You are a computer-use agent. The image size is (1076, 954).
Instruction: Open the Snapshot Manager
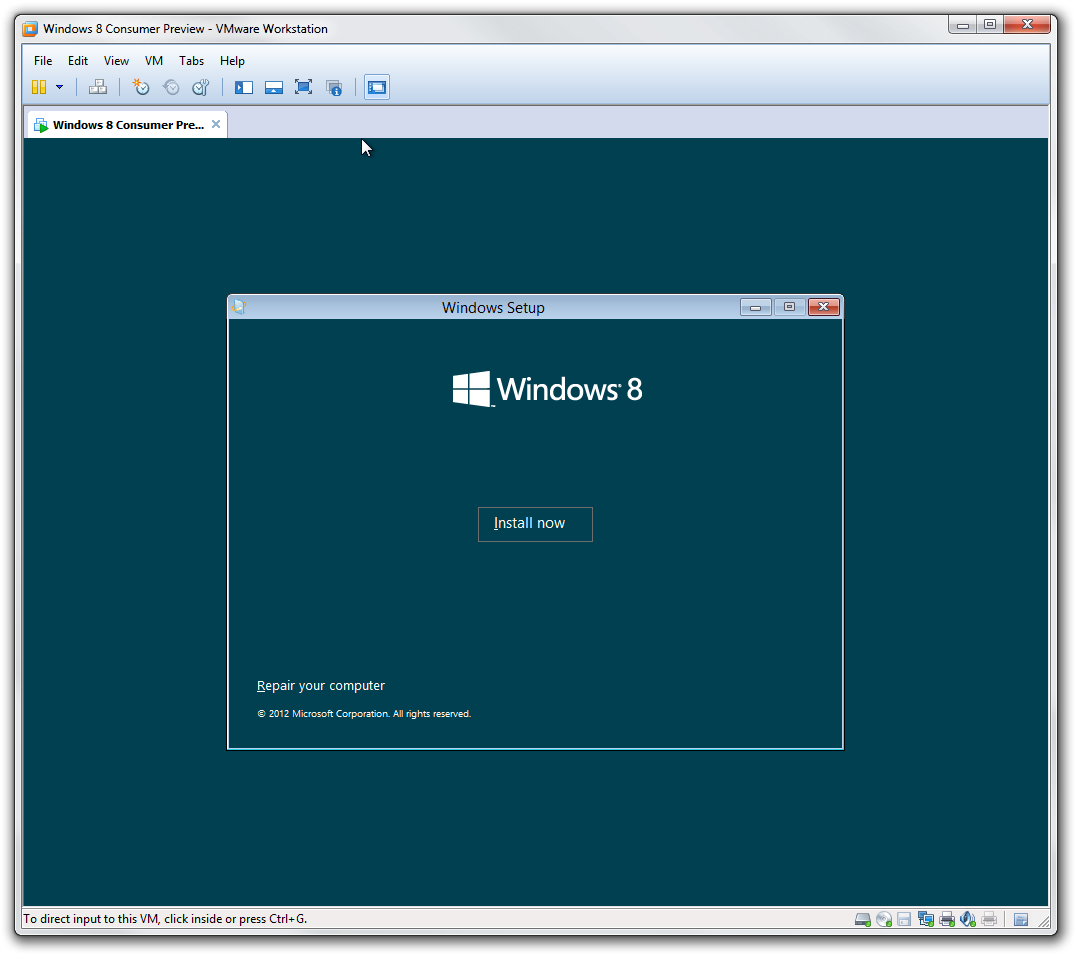coord(200,87)
